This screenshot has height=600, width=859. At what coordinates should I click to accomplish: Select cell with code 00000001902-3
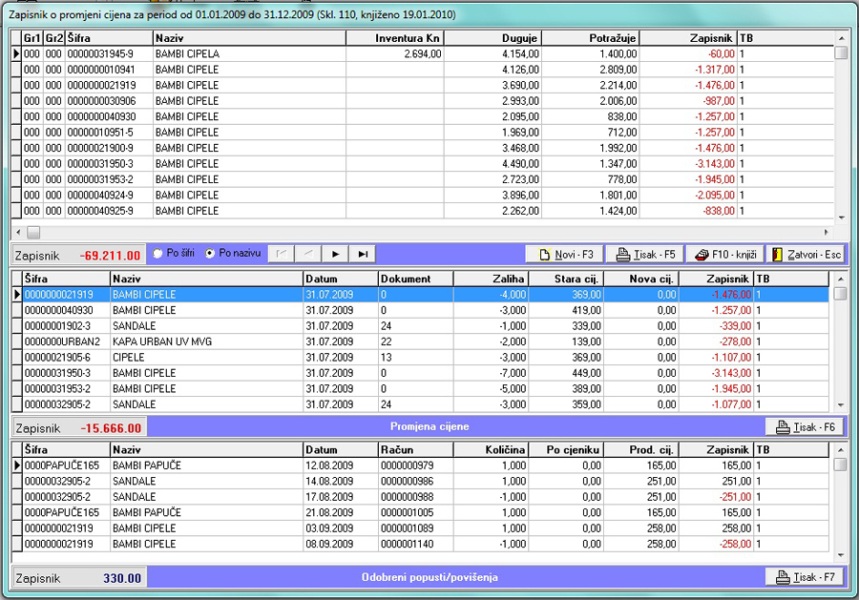point(66,326)
